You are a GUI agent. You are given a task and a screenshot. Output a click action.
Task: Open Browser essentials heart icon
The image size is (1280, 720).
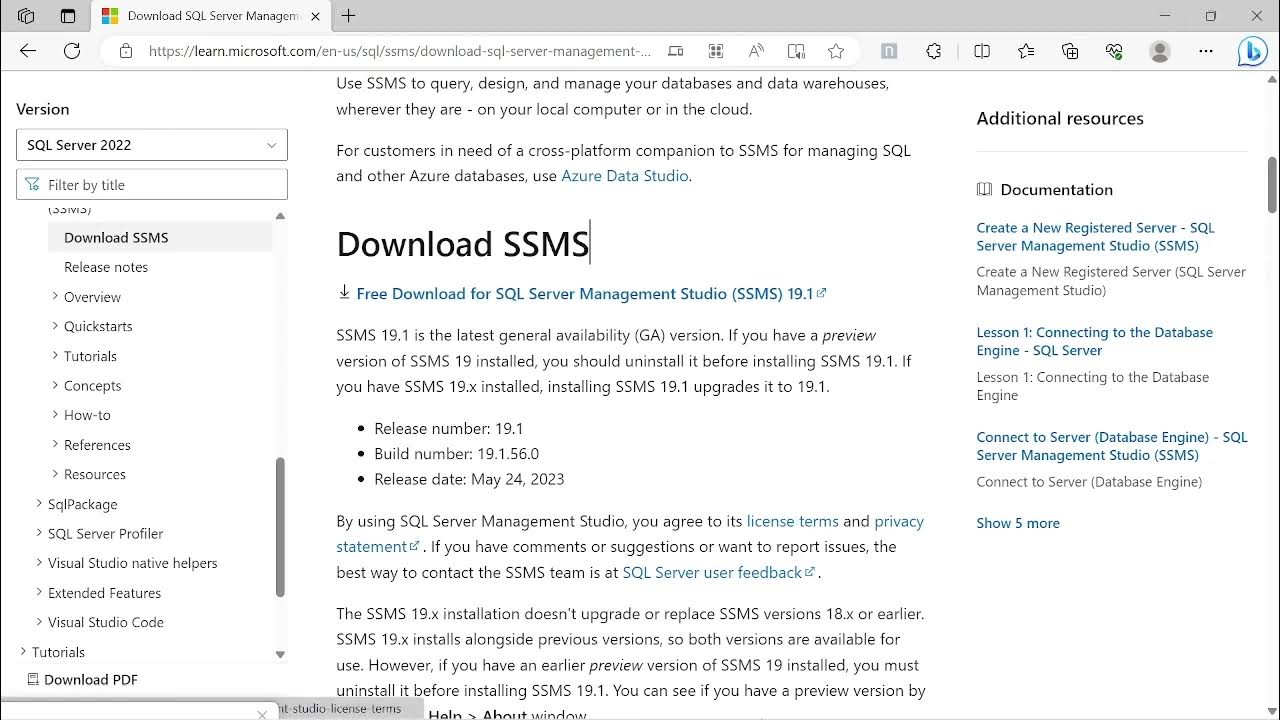1115,51
